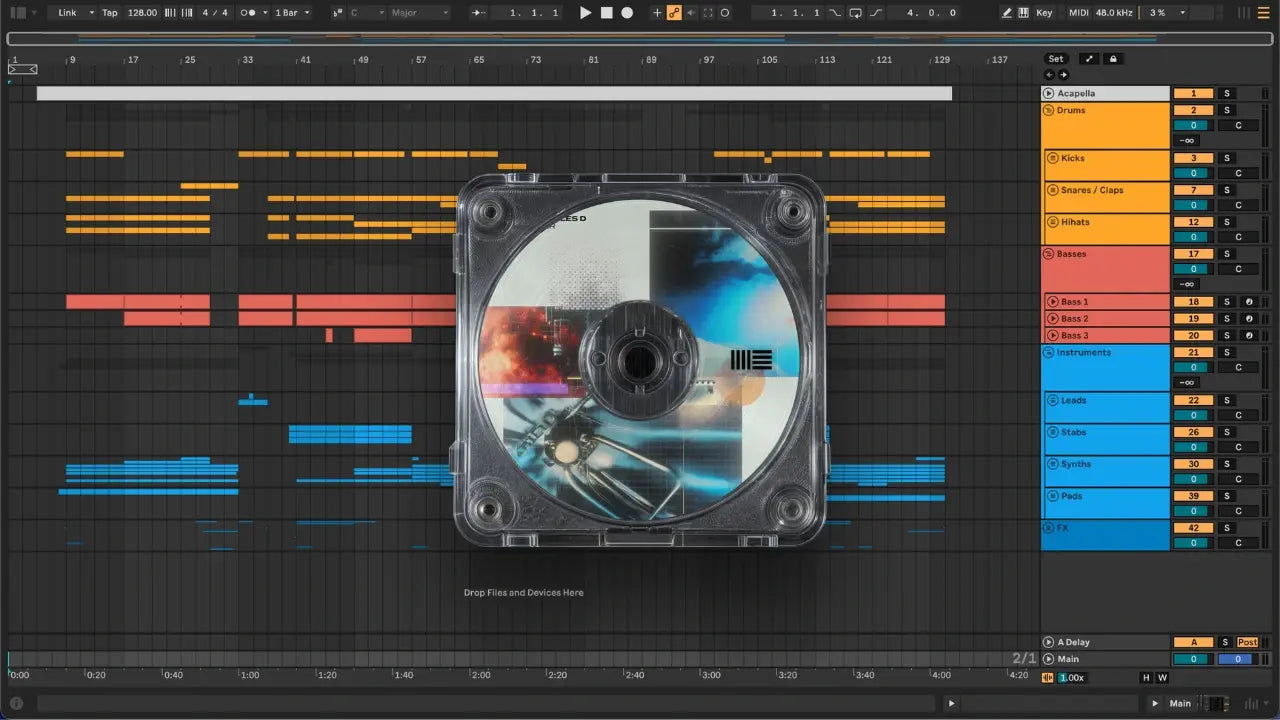
Task: Jump to the next locator arrow
Action: tap(1063, 74)
